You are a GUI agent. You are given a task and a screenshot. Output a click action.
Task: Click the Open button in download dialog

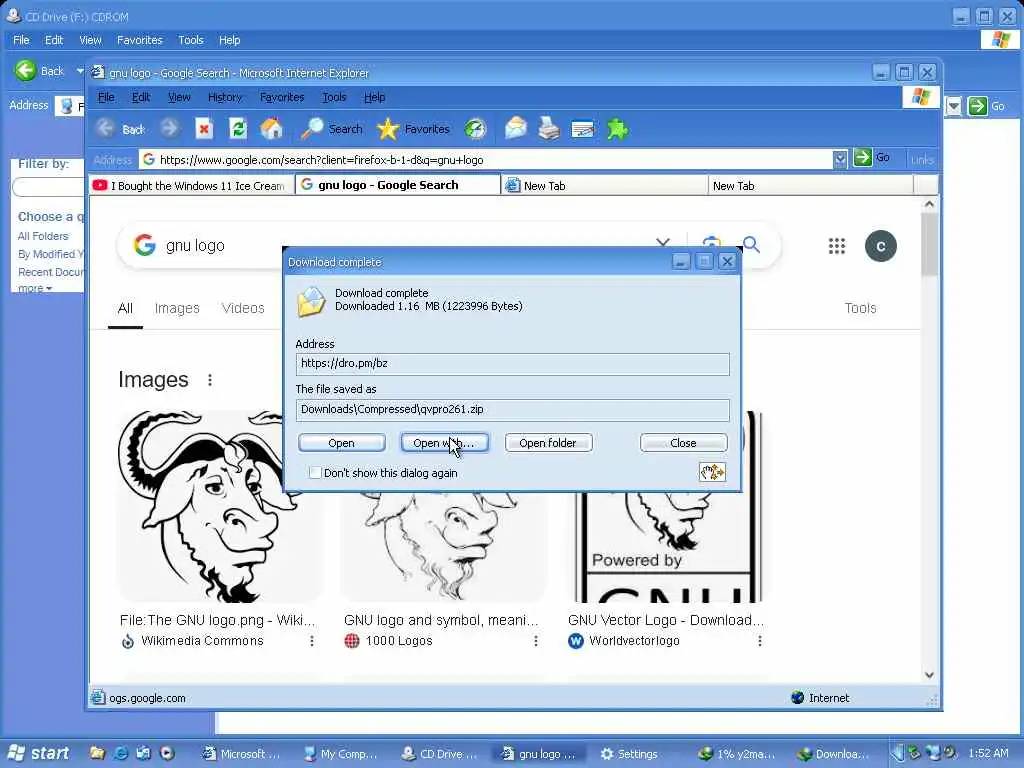pos(342,443)
